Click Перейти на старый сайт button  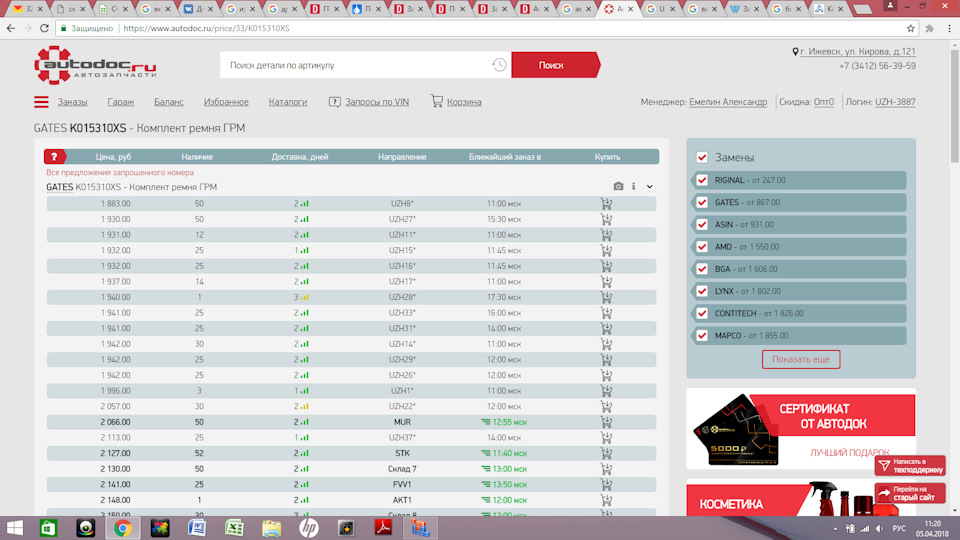(910, 493)
